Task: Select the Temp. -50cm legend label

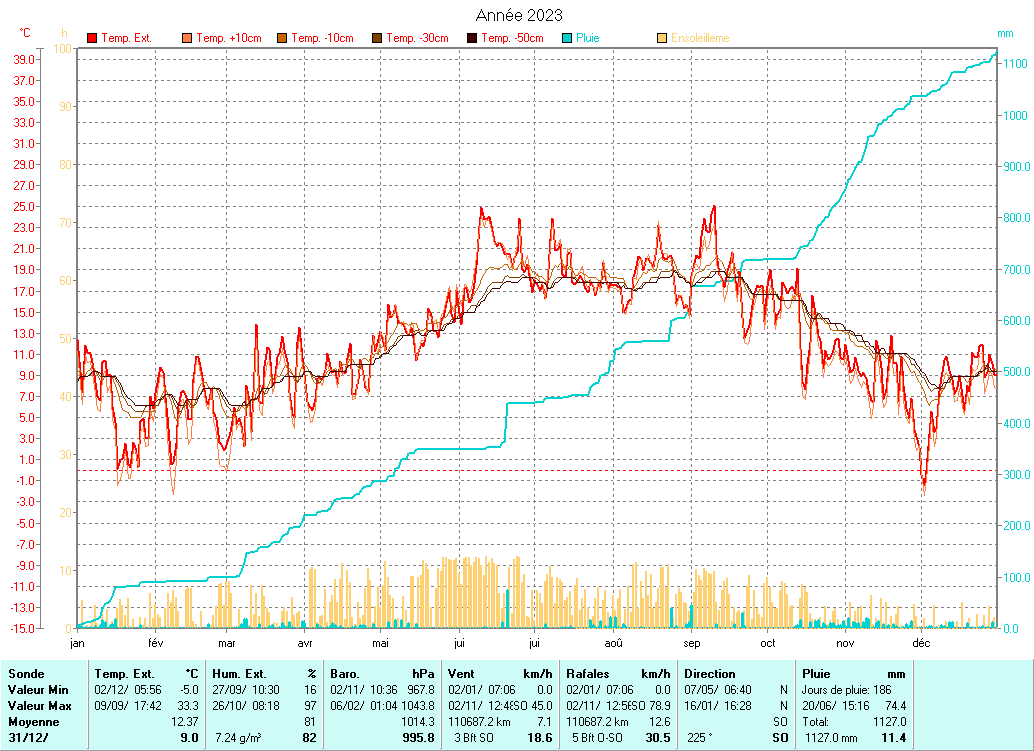Action: [x=513, y=39]
